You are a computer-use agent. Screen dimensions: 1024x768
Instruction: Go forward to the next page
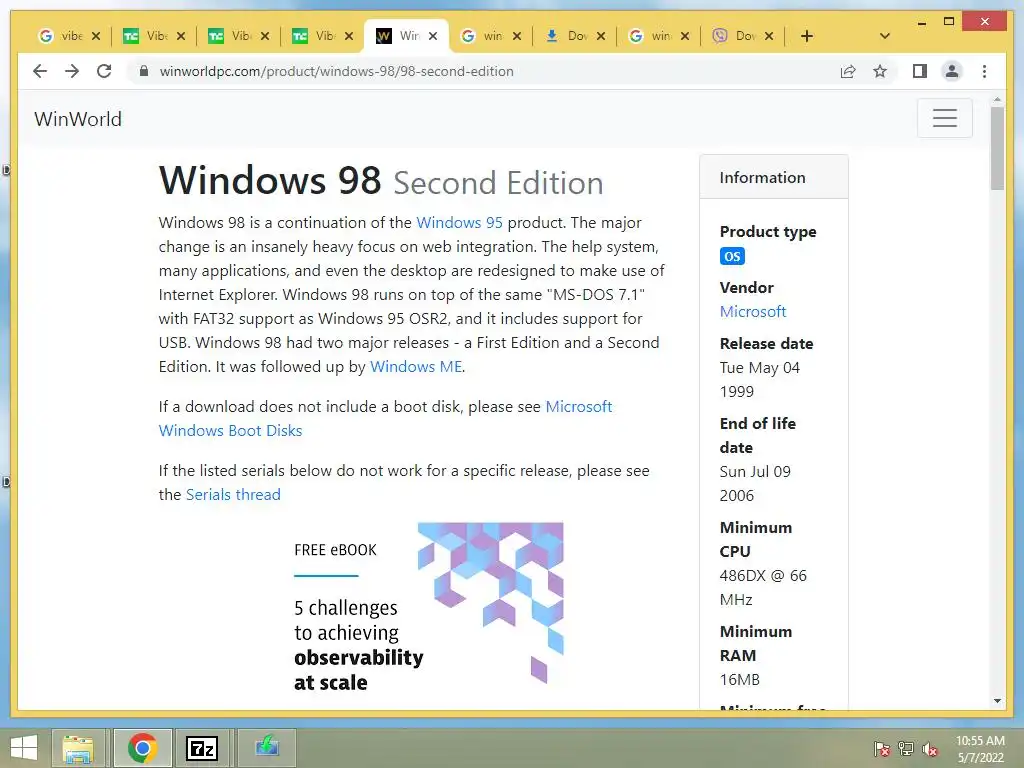pos(72,71)
